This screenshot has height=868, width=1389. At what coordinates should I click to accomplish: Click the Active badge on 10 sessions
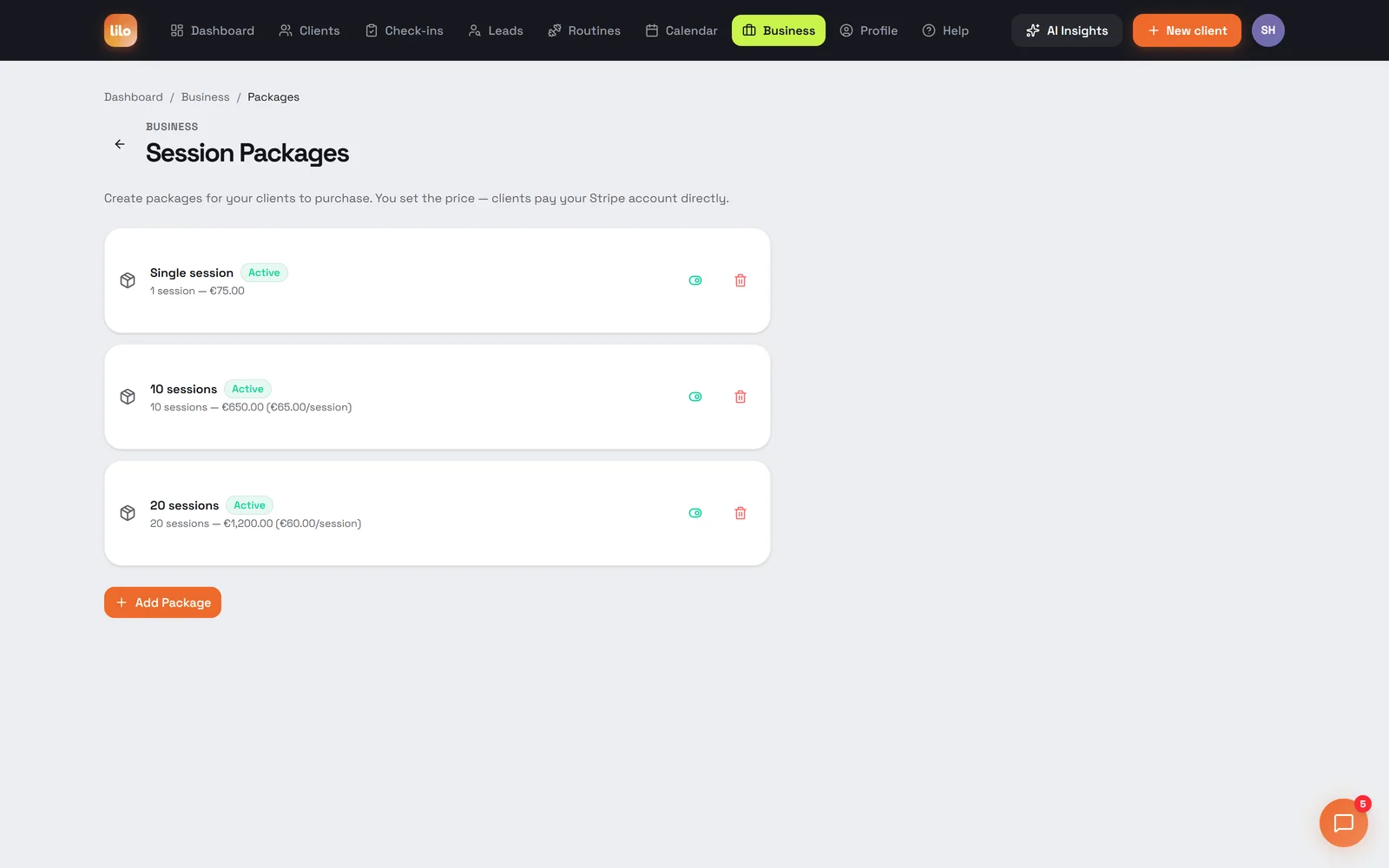tap(247, 389)
